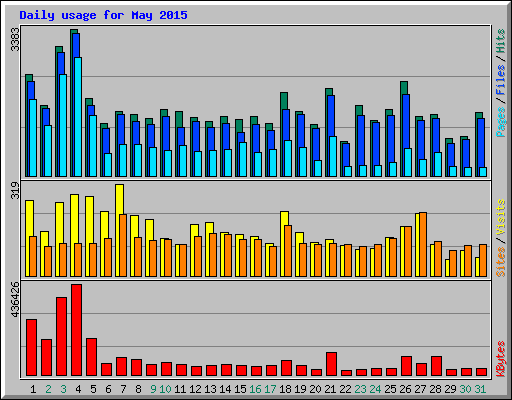
Task: Click day 26 on the x-axis
Action: [x=405, y=389]
